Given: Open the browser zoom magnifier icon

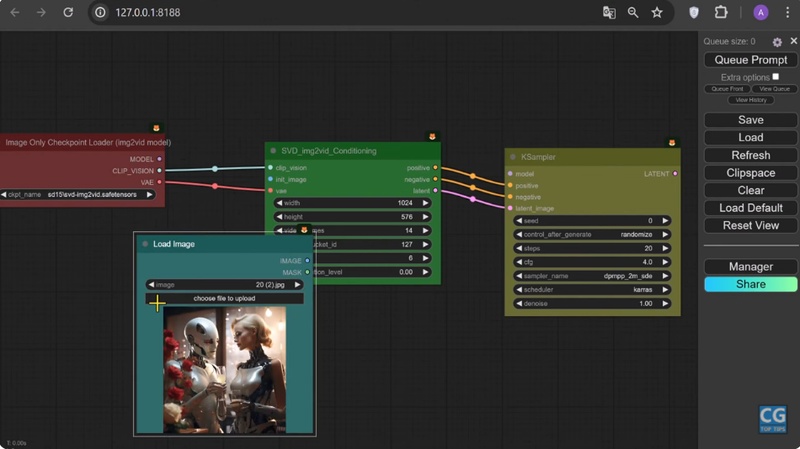Looking at the screenshot, I should [633, 13].
